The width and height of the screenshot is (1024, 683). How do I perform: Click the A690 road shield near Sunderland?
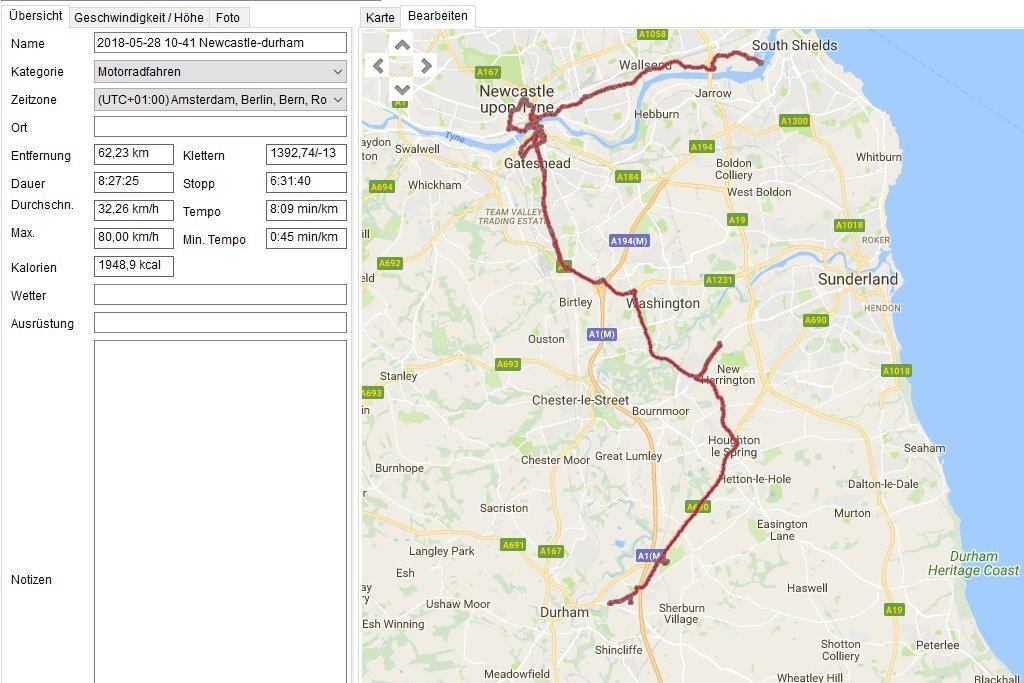(816, 320)
